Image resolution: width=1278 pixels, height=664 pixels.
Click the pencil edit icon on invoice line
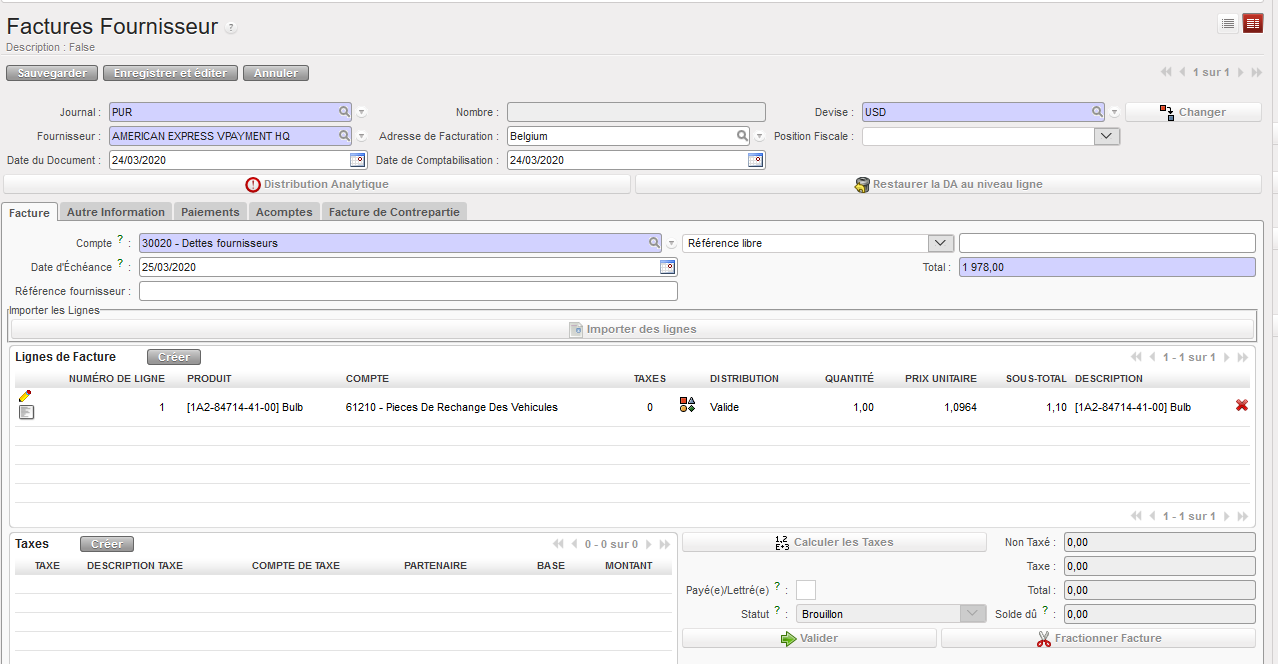(x=25, y=396)
